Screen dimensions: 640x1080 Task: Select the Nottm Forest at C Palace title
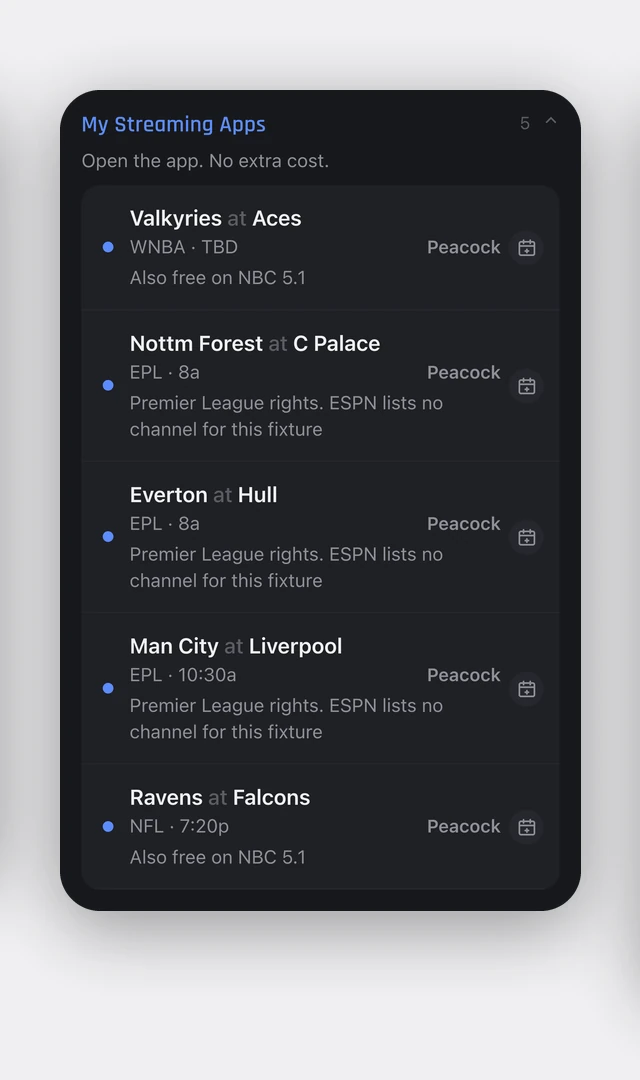[x=255, y=343]
